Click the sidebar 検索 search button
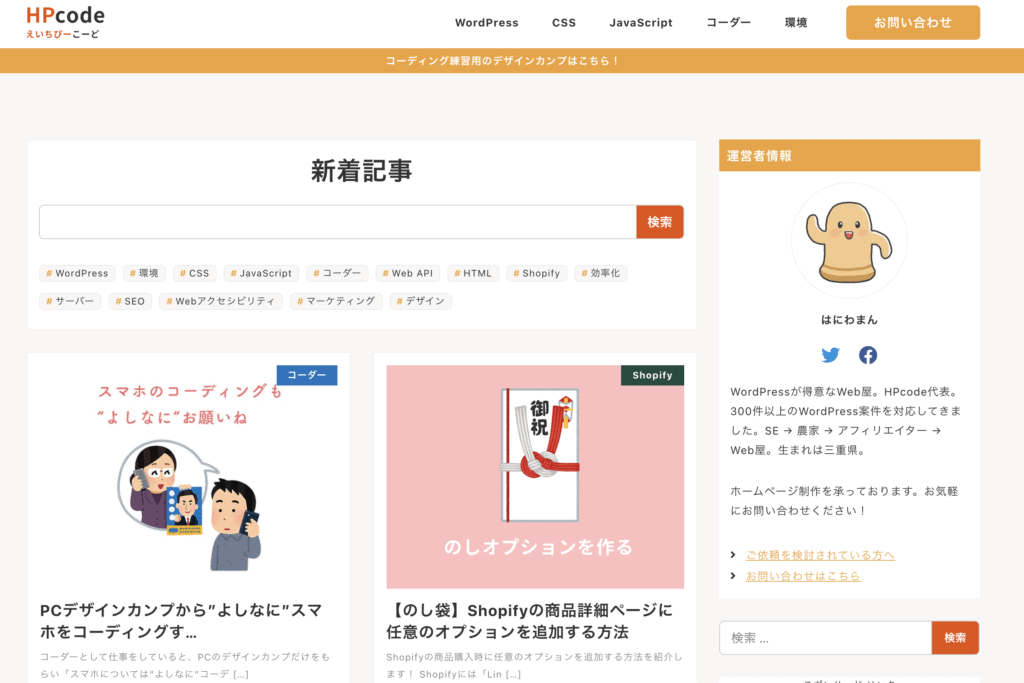 coord(955,637)
